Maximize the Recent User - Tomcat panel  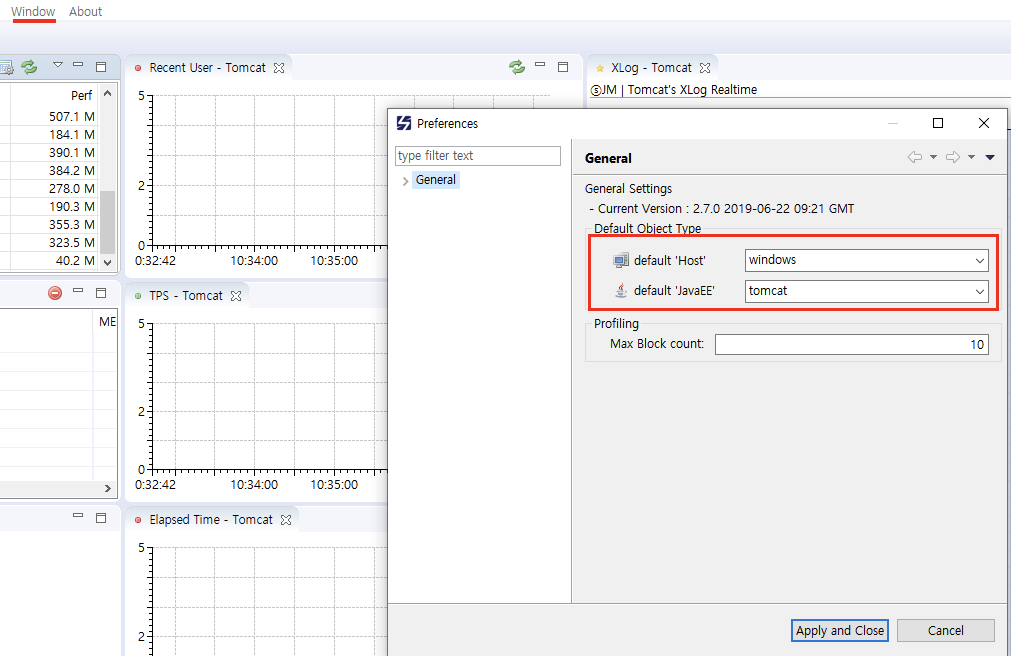pyautogui.click(x=563, y=66)
